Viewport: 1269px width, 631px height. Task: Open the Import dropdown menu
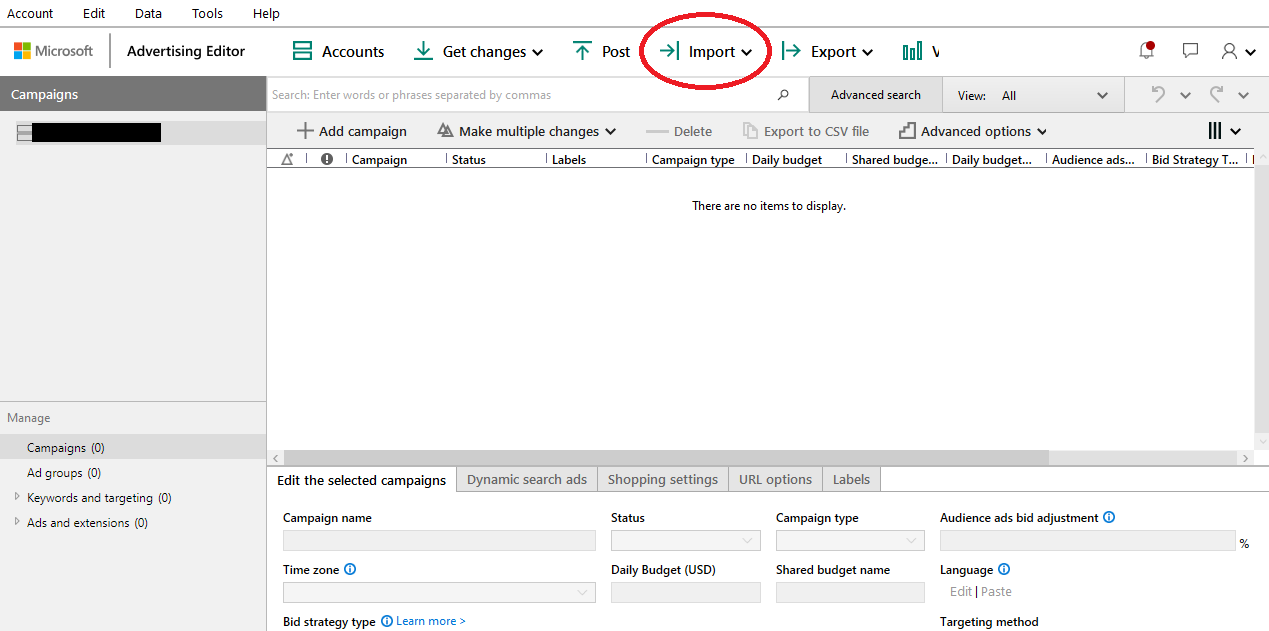(705, 51)
